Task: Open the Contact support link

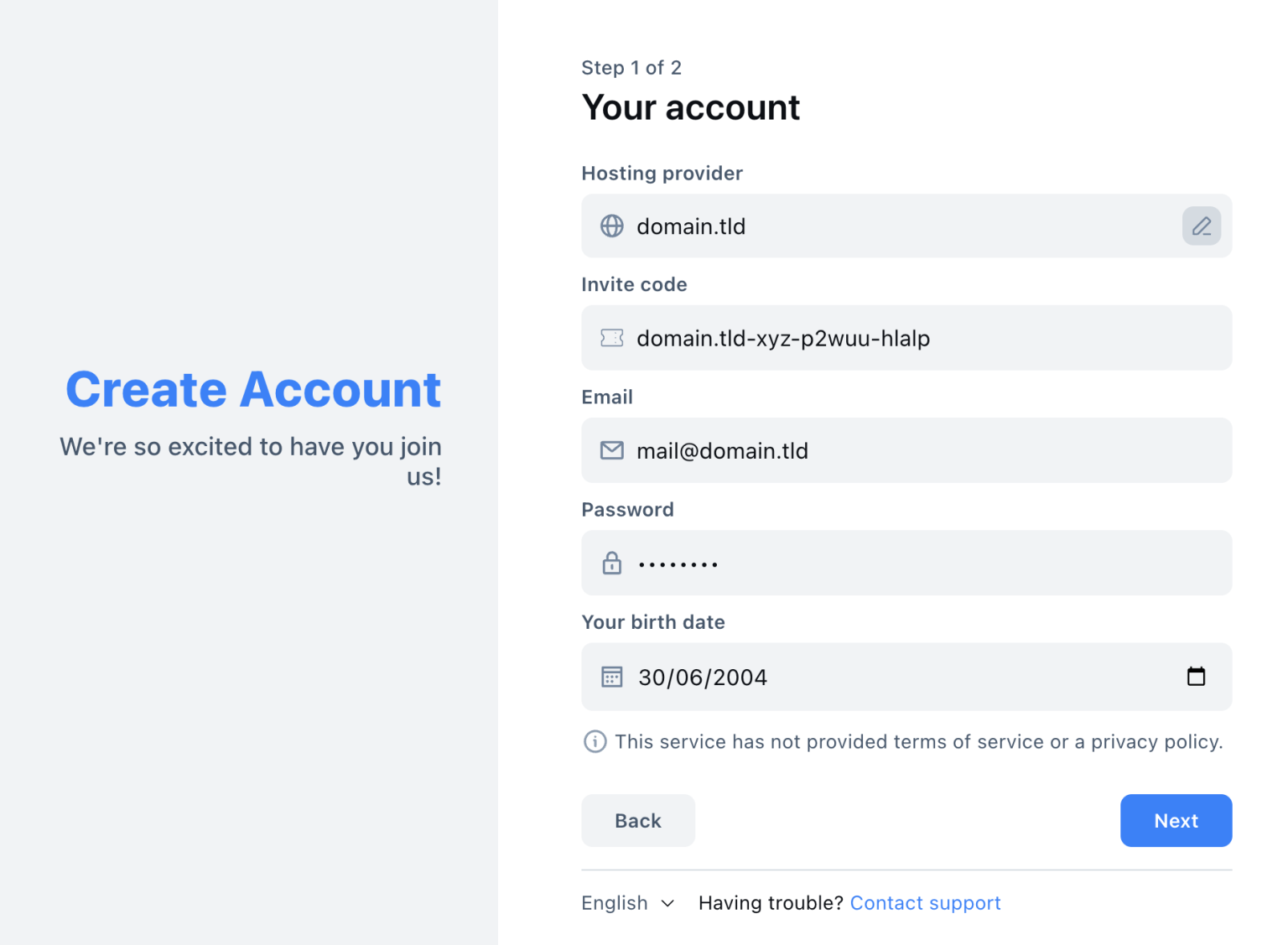Action: [925, 903]
